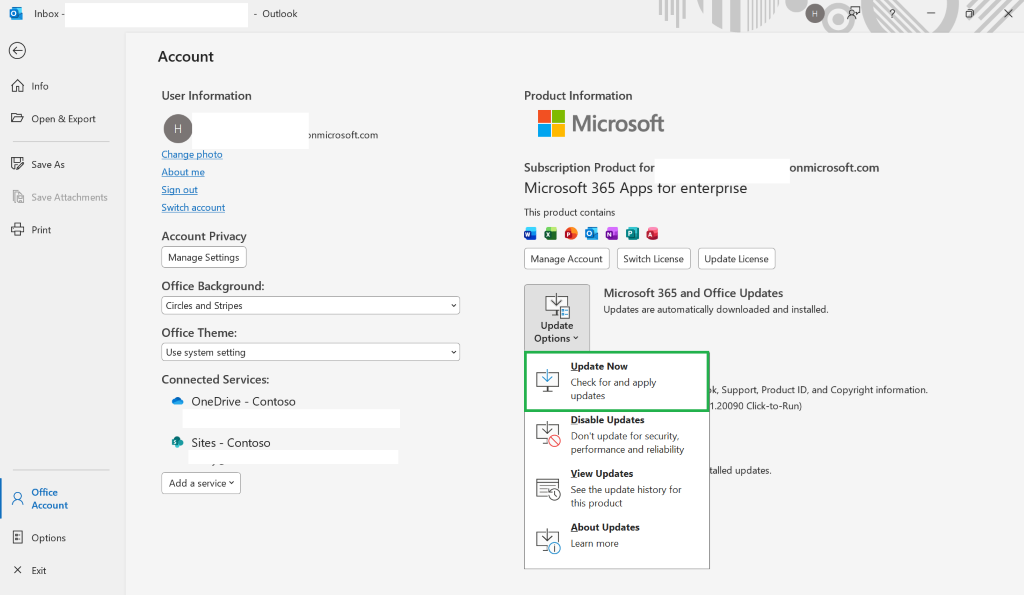Click the OneNote app icon

click(x=611, y=234)
